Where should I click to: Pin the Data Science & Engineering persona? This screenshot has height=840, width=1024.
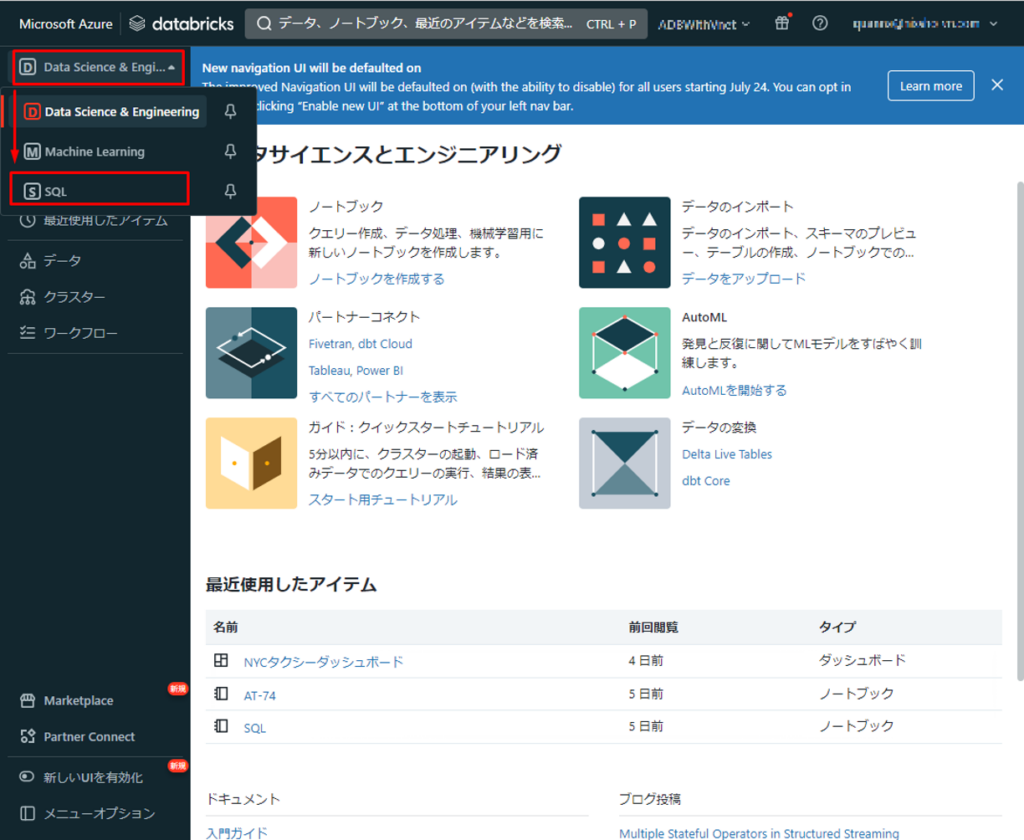[231, 112]
